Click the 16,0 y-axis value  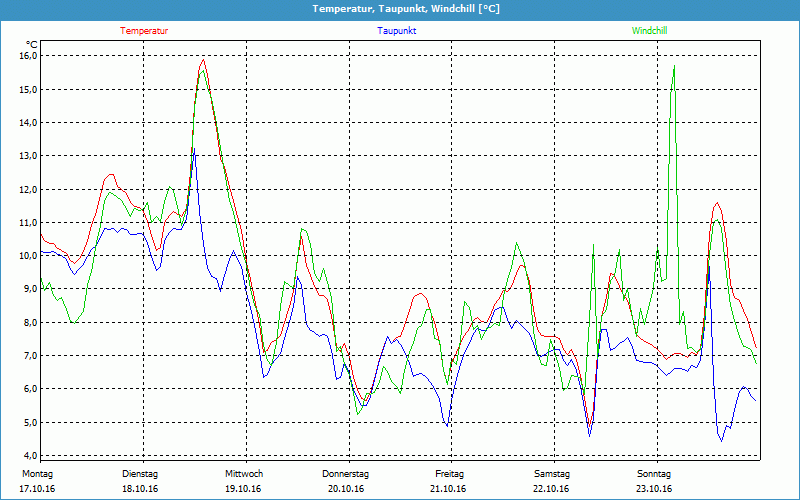[29, 56]
